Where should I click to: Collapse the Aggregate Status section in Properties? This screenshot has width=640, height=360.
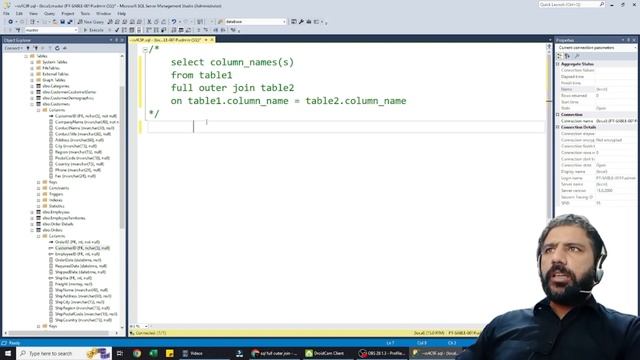[558, 64]
